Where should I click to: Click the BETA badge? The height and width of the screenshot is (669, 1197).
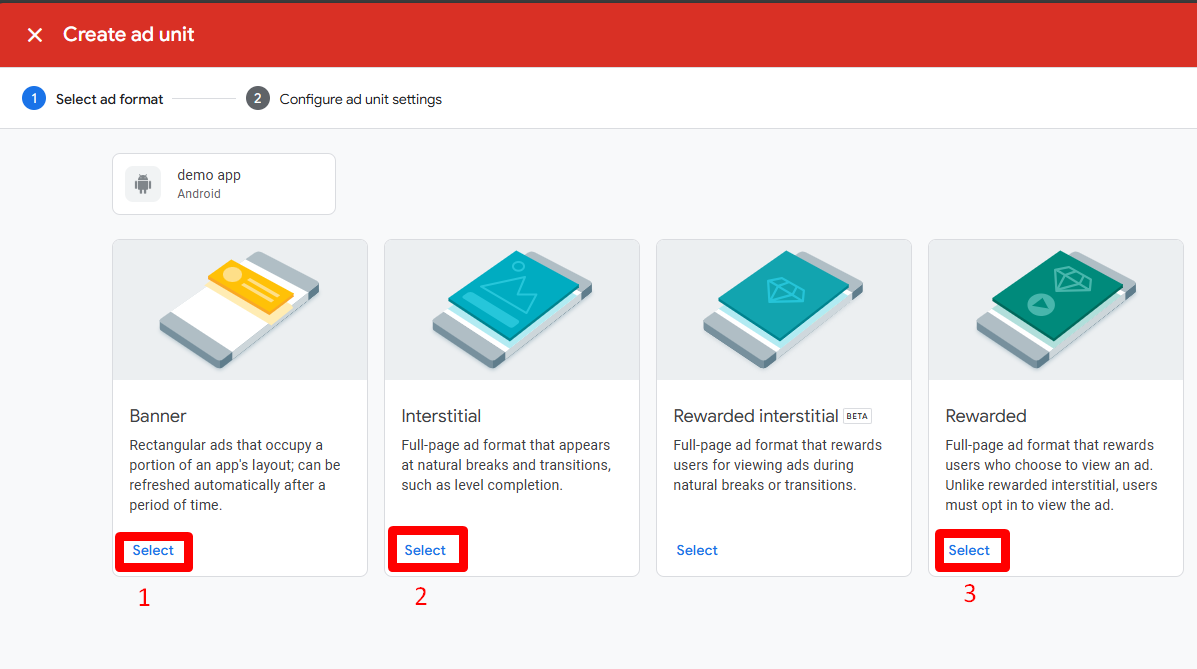click(x=857, y=416)
